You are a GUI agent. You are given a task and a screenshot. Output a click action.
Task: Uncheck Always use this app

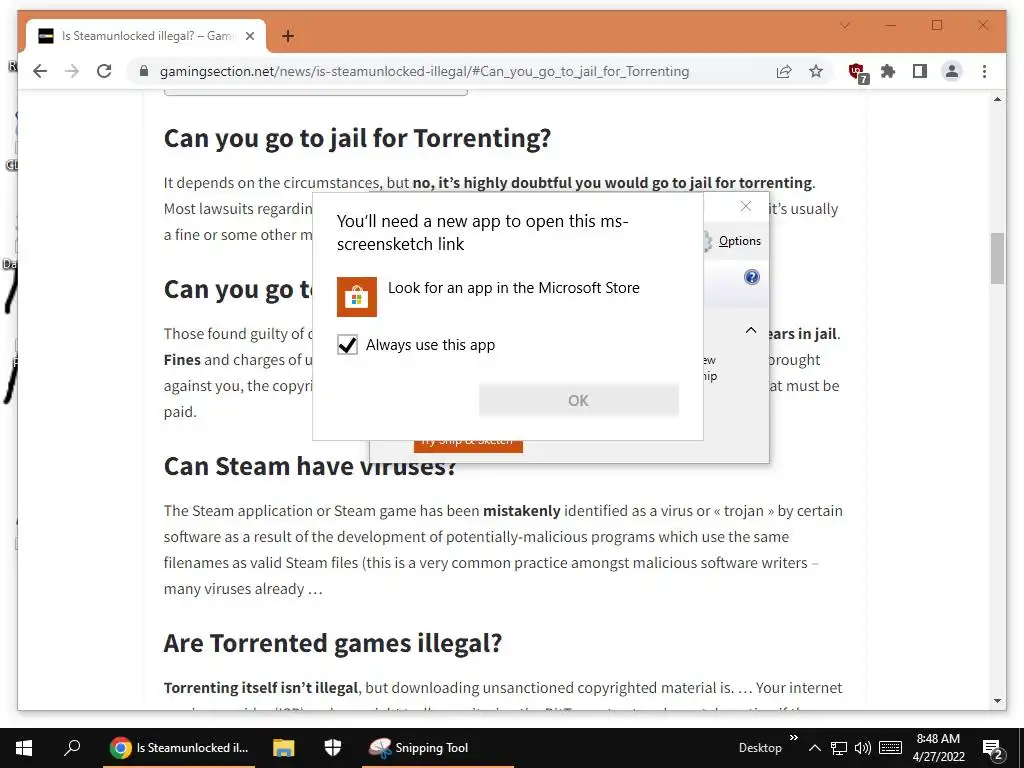(x=347, y=344)
